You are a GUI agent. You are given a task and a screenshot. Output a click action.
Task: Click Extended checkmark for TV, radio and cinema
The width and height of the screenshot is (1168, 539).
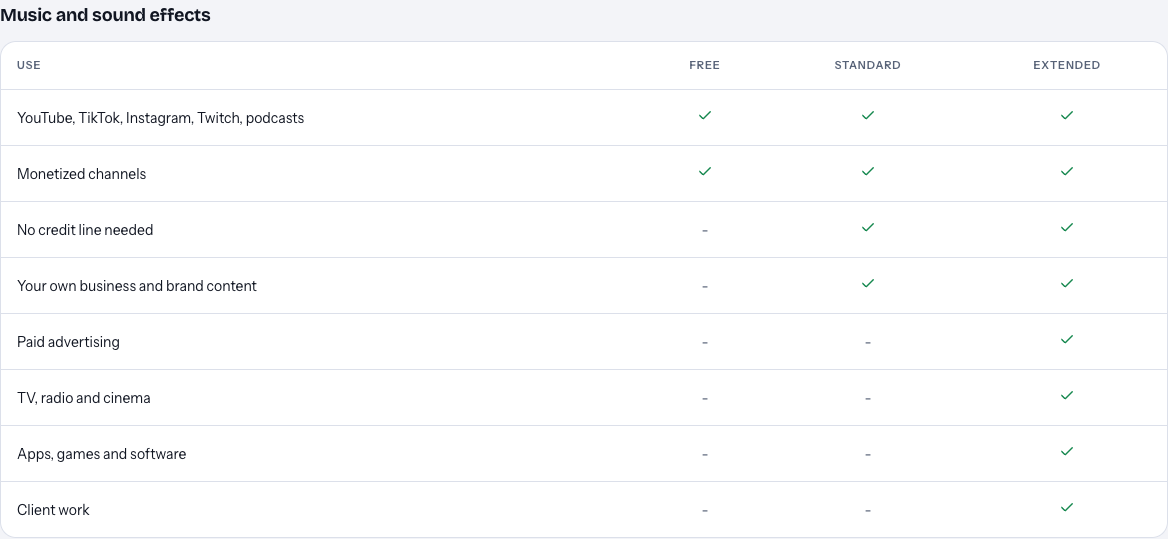(1067, 395)
